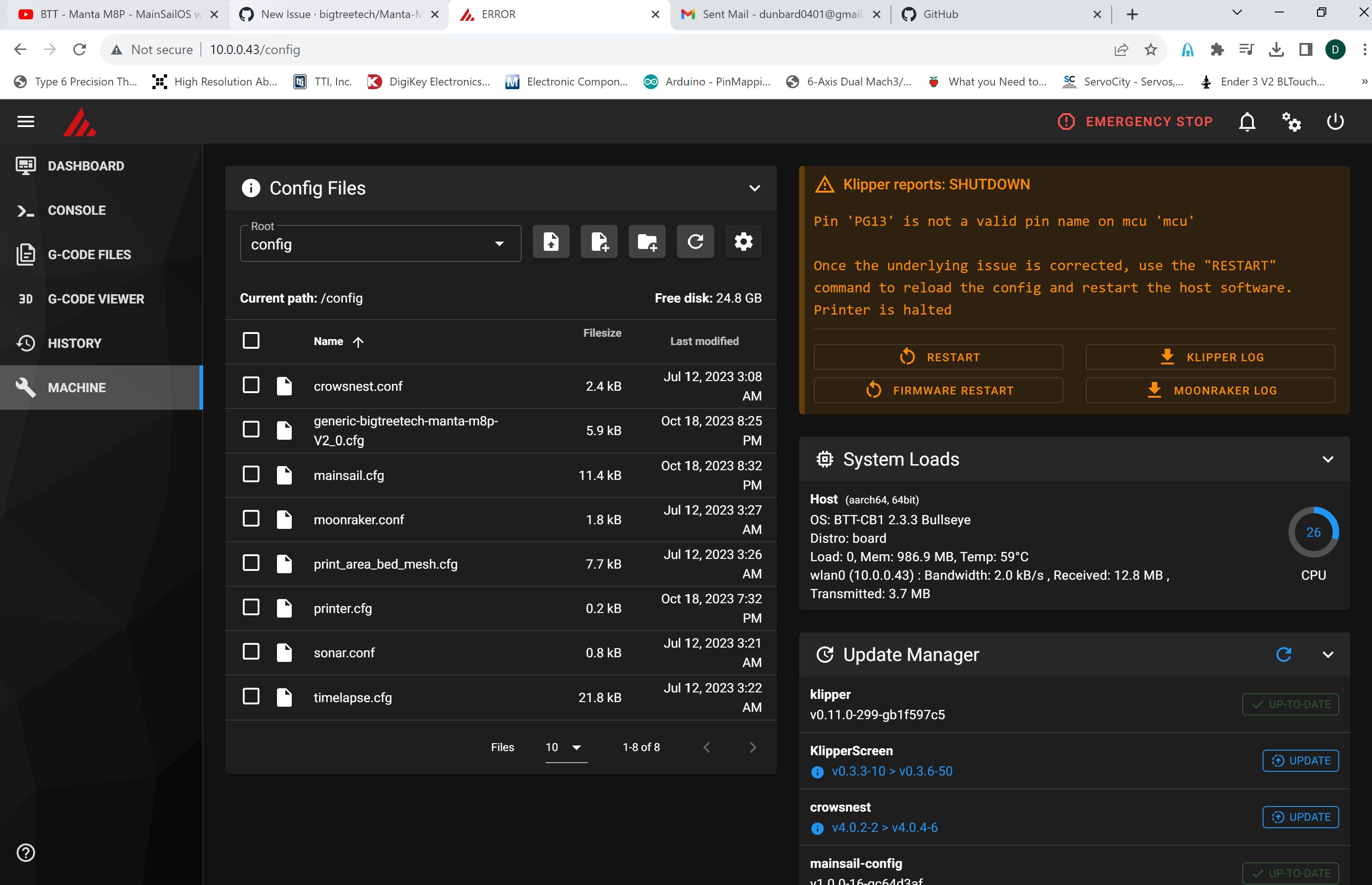Switch to the Sent Mail browser tab
The image size is (1372, 885).
[x=772, y=14]
